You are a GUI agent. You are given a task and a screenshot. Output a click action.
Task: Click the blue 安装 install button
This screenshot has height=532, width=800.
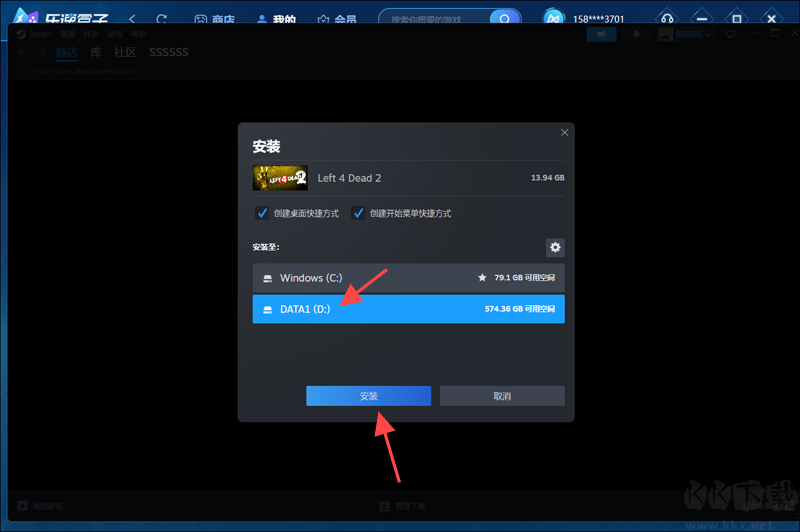368,396
